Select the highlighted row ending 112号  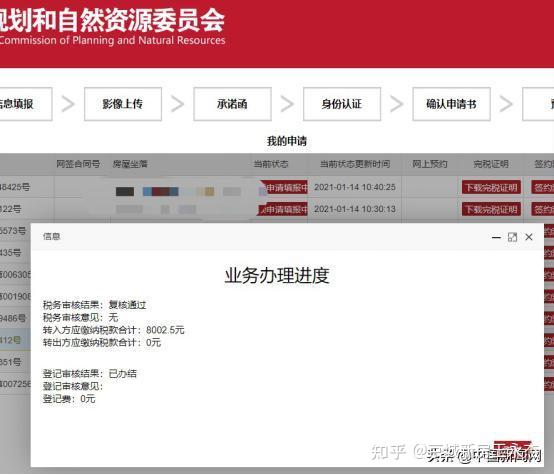[15, 341]
